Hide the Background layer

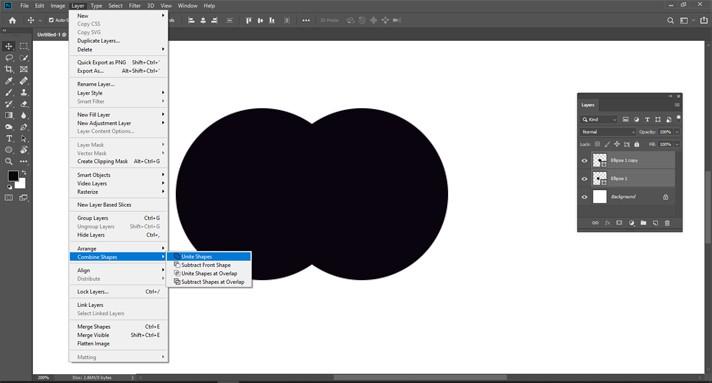pyautogui.click(x=584, y=197)
